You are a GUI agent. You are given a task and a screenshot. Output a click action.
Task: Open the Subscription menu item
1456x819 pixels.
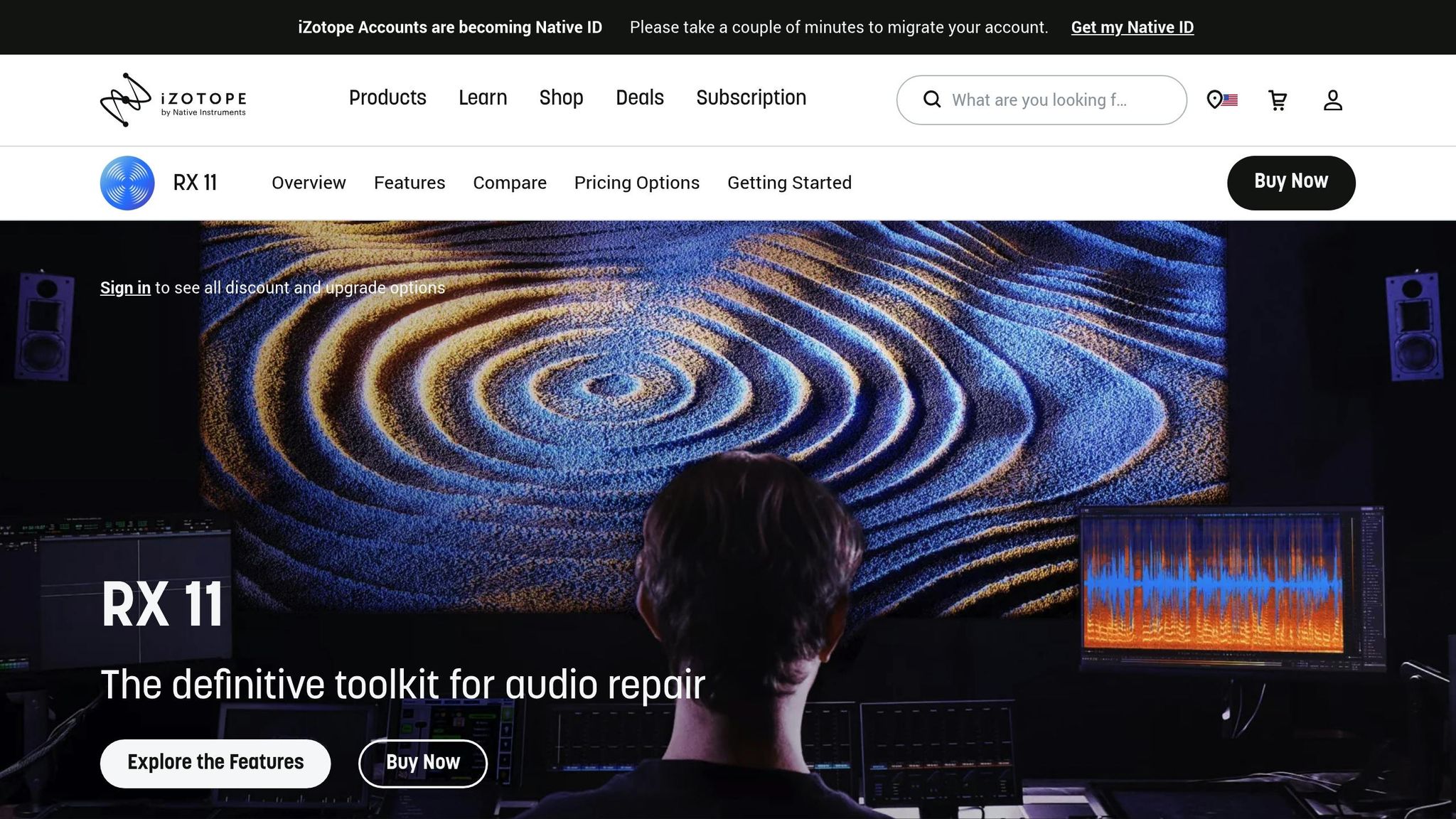tap(751, 98)
